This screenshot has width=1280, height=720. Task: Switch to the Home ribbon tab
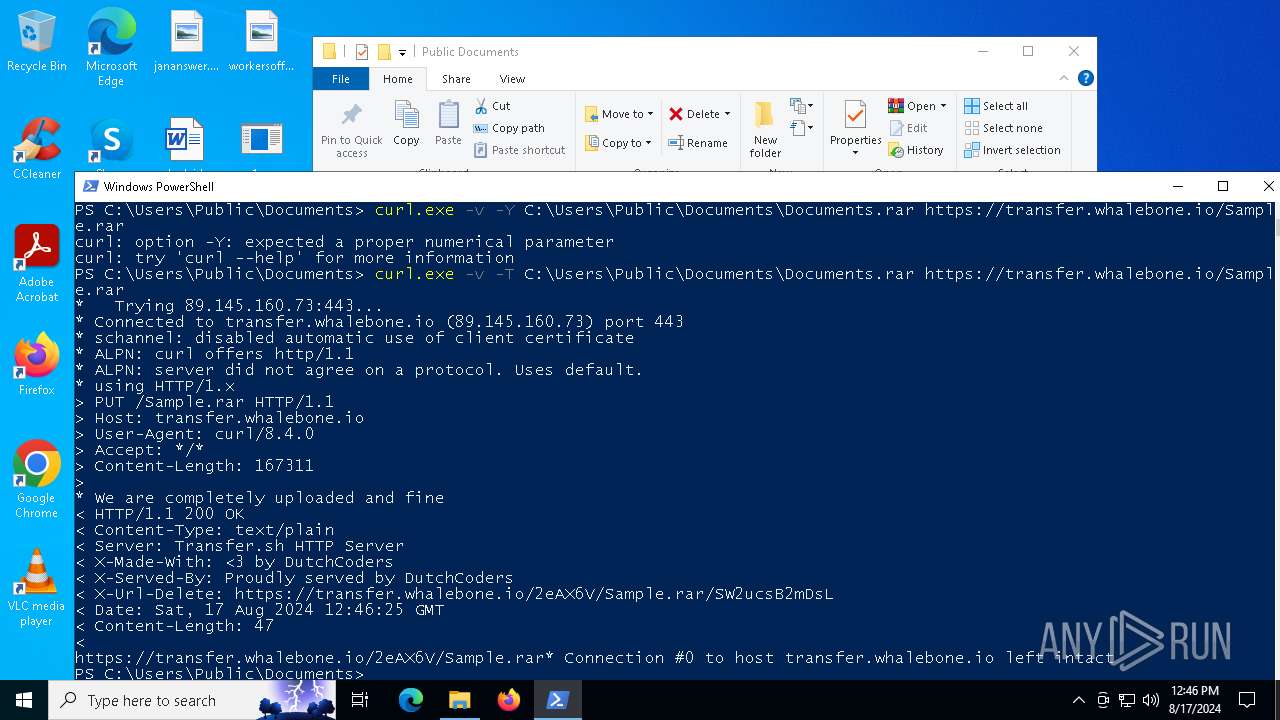point(397,78)
